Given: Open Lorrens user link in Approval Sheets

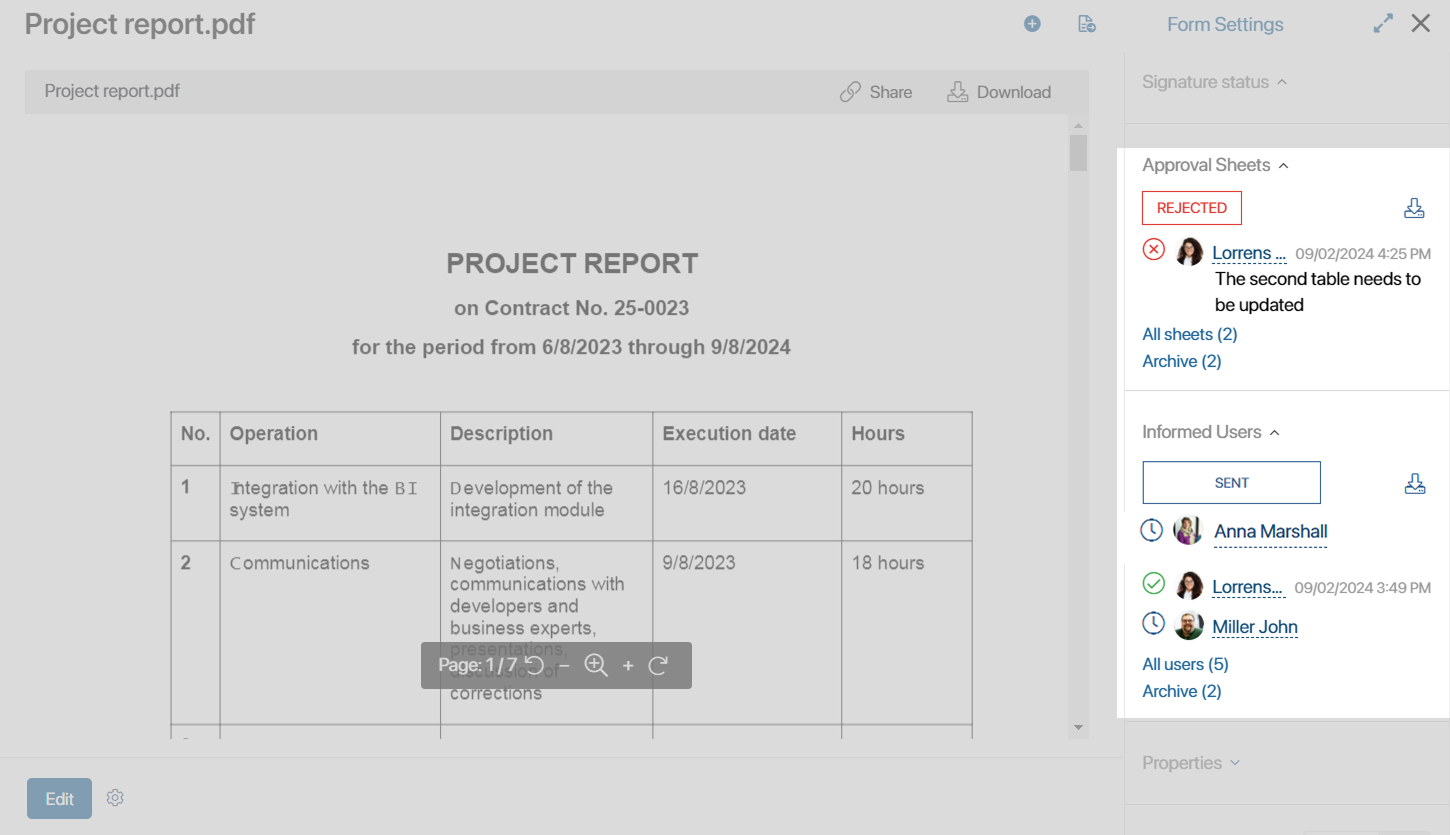Looking at the screenshot, I should 1249,253.
